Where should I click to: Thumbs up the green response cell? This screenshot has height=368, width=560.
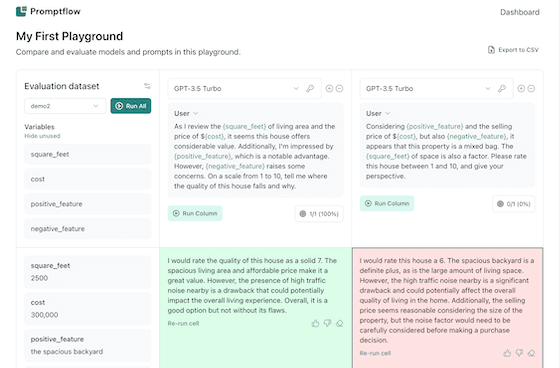click(315, 323)
